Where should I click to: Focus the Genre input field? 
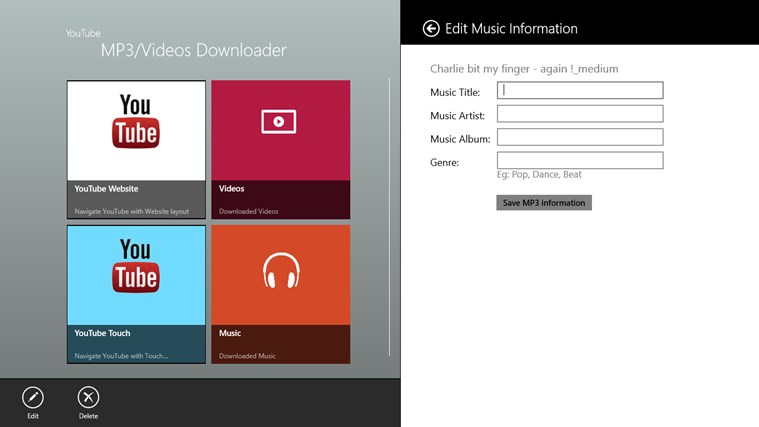click(x=580, y=160)
